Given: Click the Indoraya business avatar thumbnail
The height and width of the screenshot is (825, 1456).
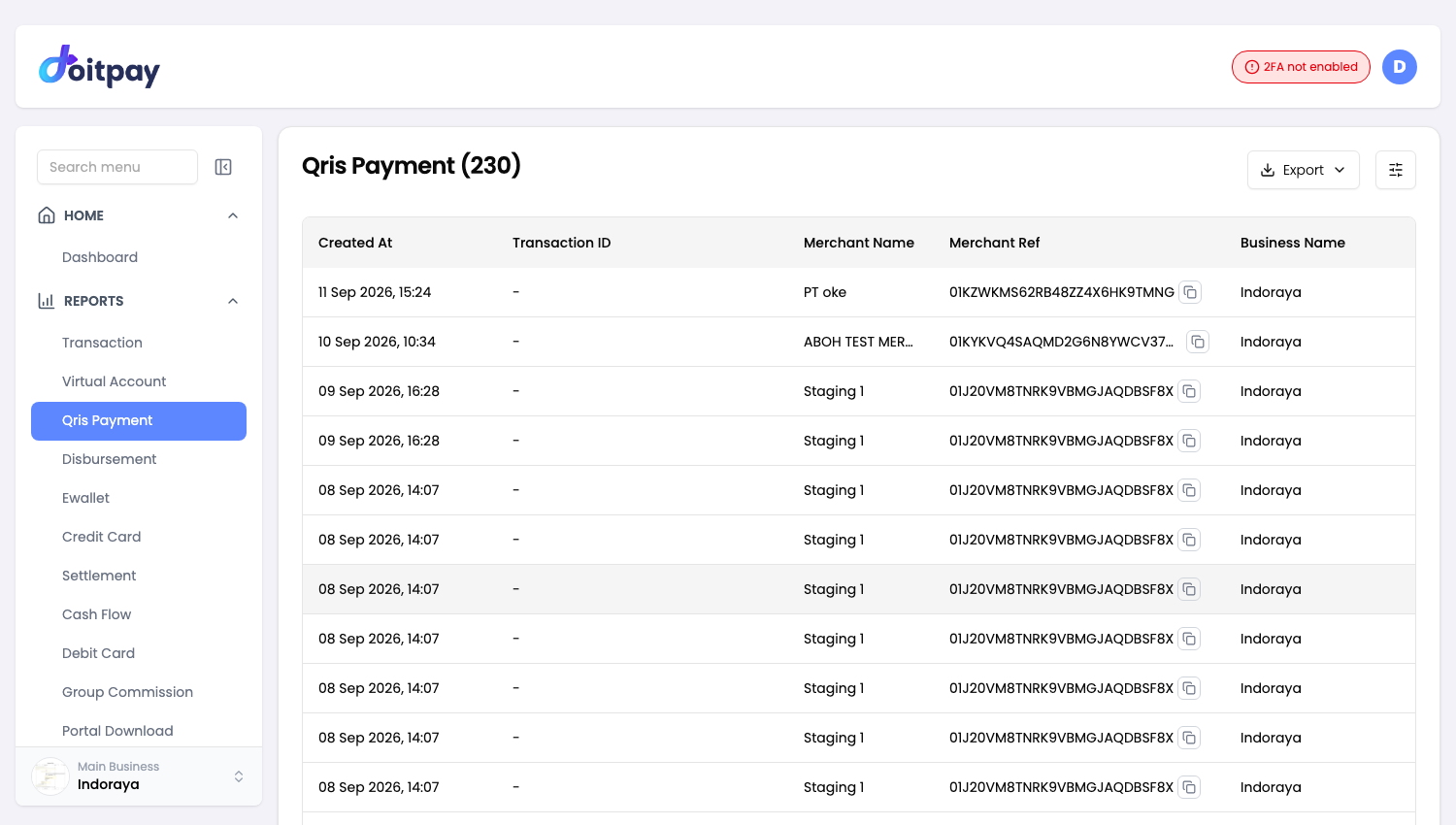Looking at the screenshot, I should 50,776.
